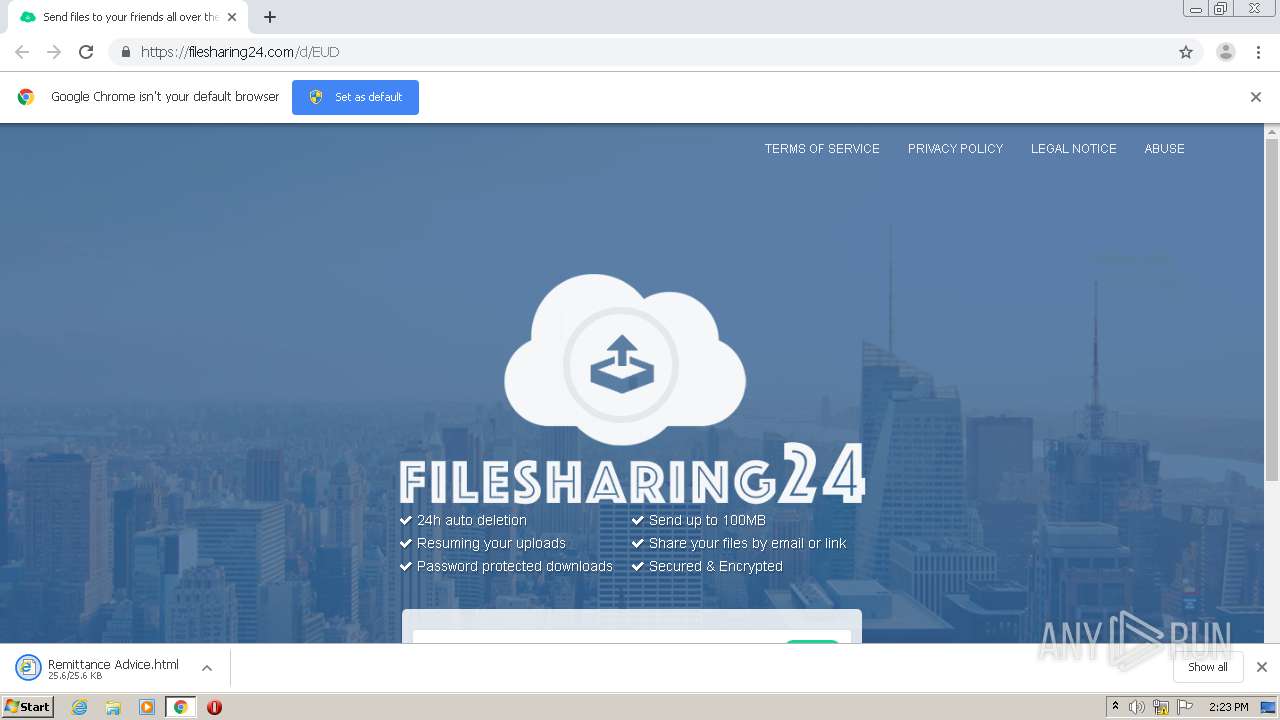Click the '24h auto deletion' feature text

tap(471, 520)
